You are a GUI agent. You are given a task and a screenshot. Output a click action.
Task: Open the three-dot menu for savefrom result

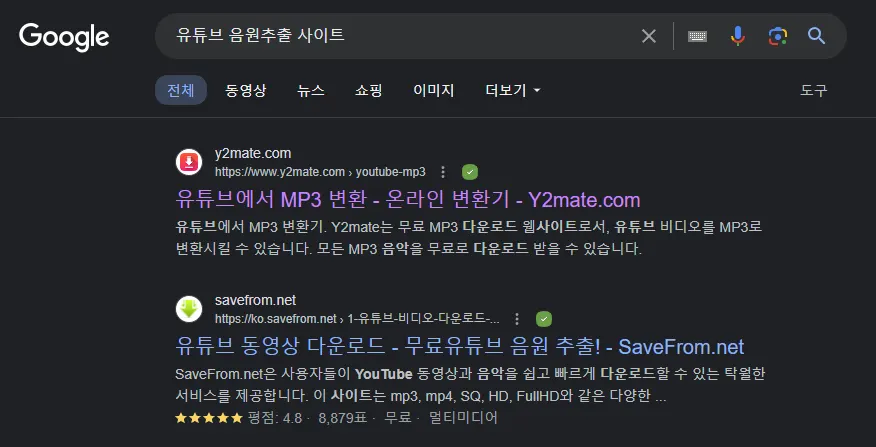pos(517,319)
